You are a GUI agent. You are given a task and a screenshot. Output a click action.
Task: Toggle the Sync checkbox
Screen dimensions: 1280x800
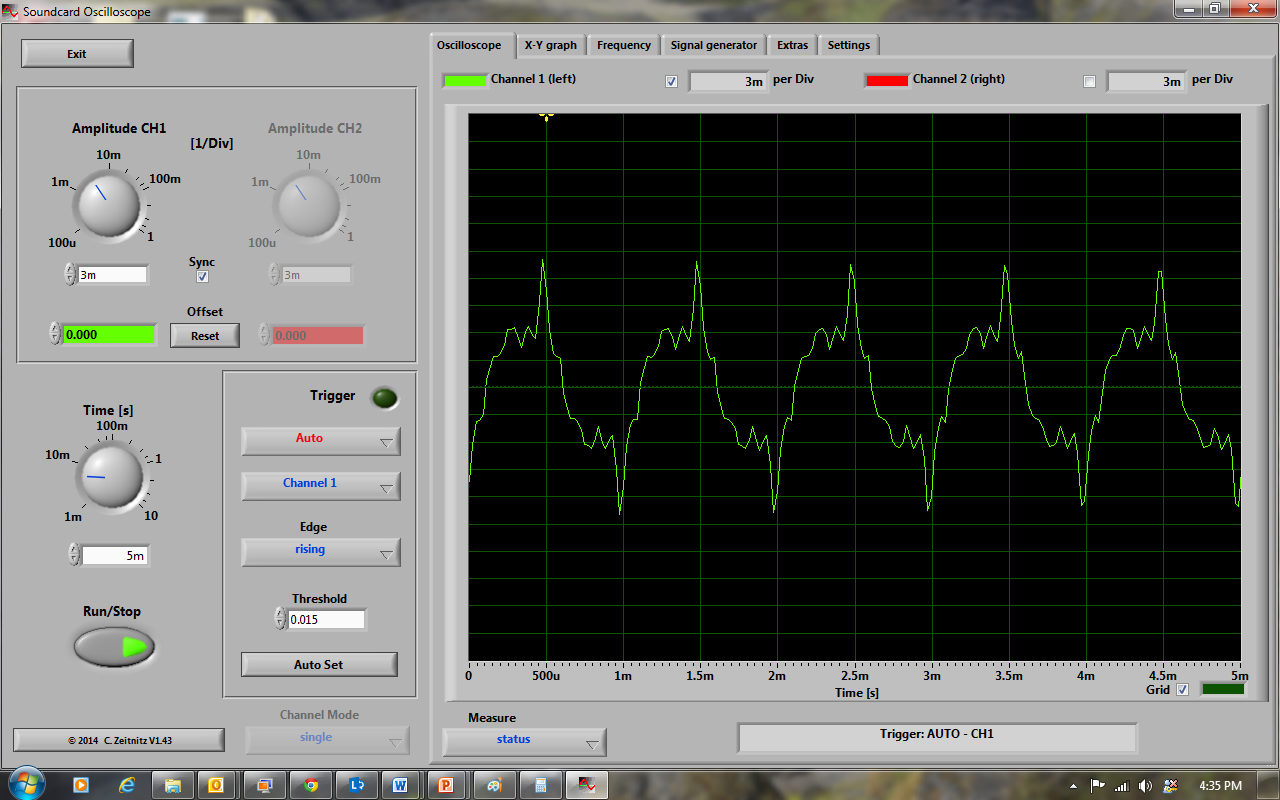tap(202, 277)
